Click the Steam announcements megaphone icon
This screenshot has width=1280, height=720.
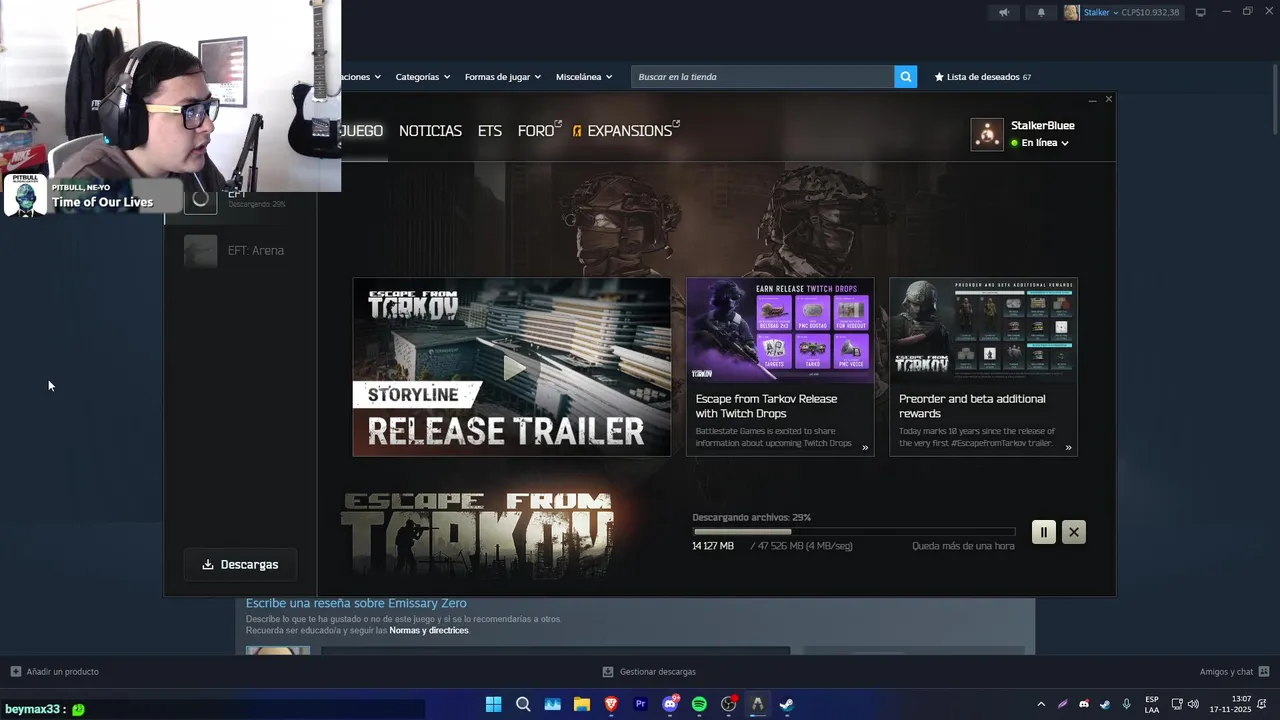1003,12
